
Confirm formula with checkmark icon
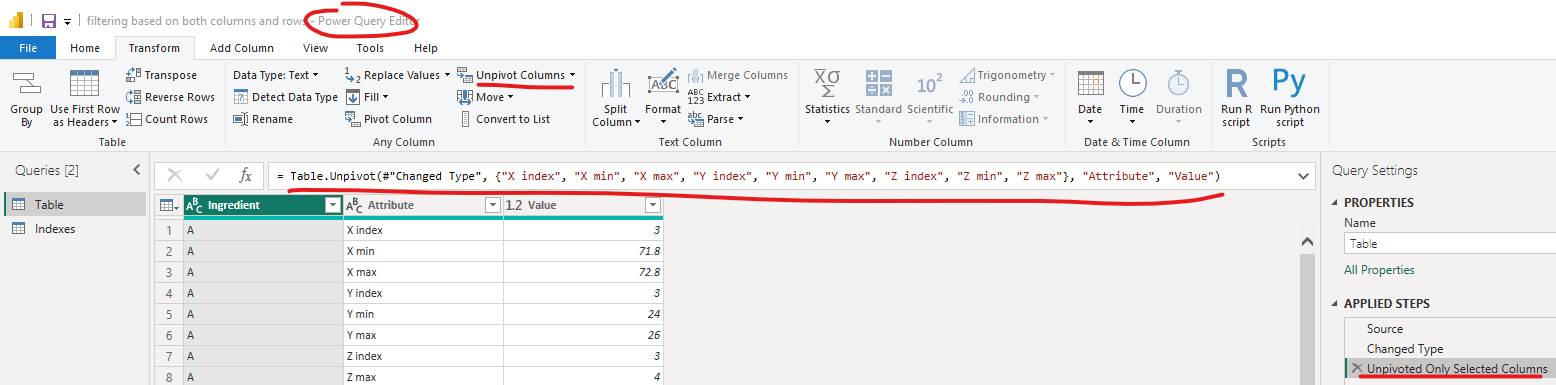click(x=211, y=175)
